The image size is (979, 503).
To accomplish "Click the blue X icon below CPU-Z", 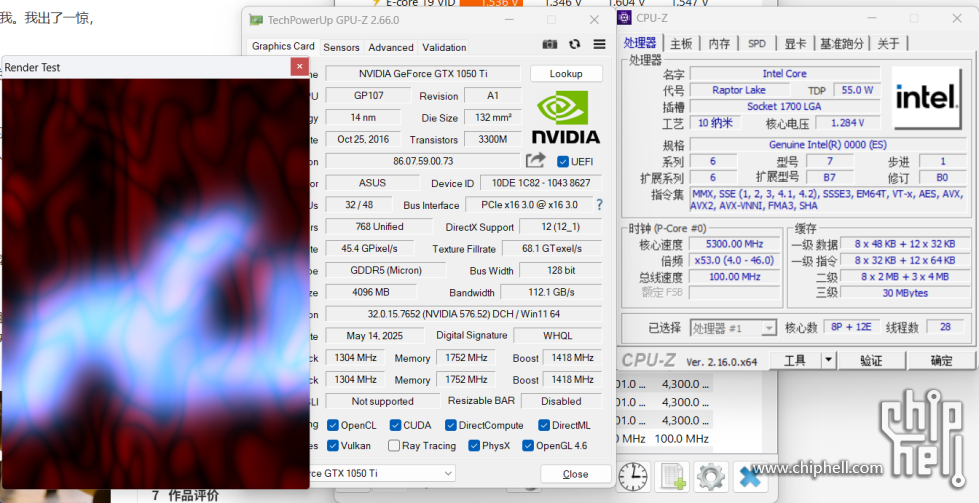I will click(x=750, y=477).
